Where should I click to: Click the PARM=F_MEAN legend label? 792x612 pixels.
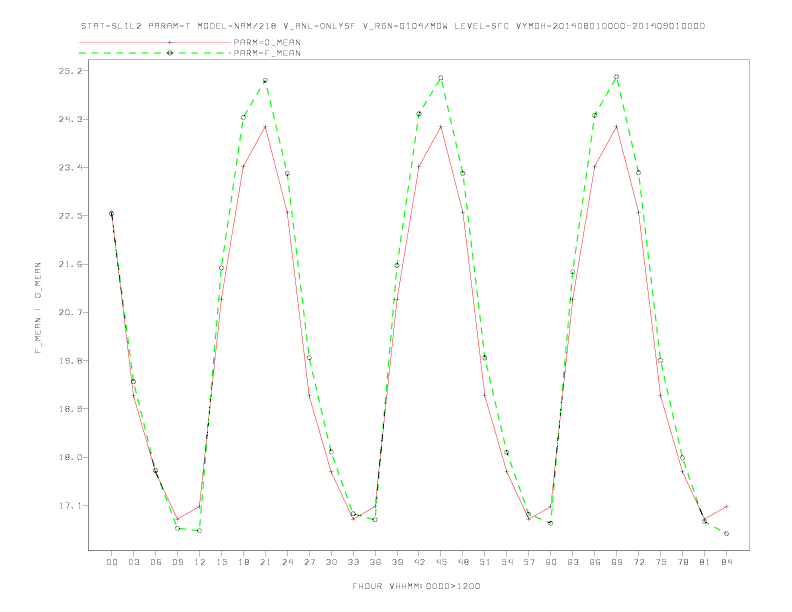267,53
